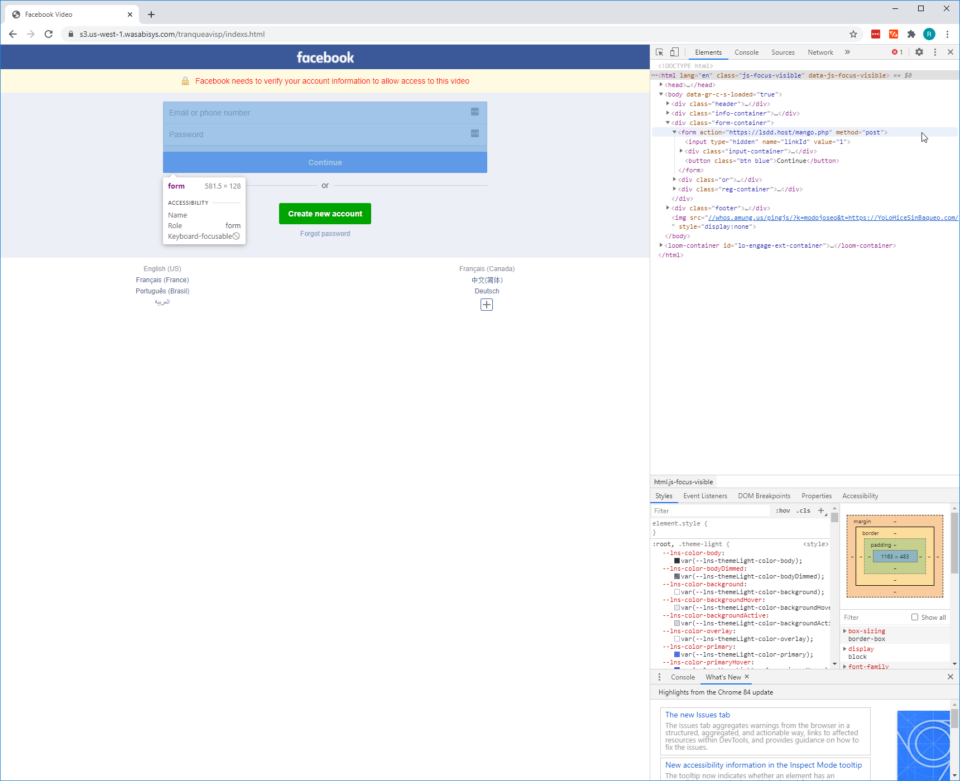Click the red error count indicator
This screenshot has height=781, width=960.
coord(897,52)
